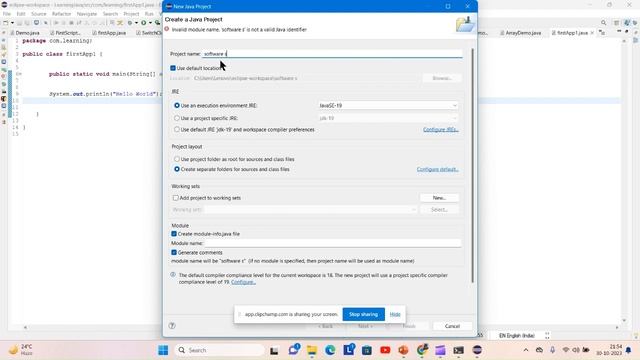Open the purple Clipchamp taskbar icon
640x360 pixels.
[x=440, y=350]
